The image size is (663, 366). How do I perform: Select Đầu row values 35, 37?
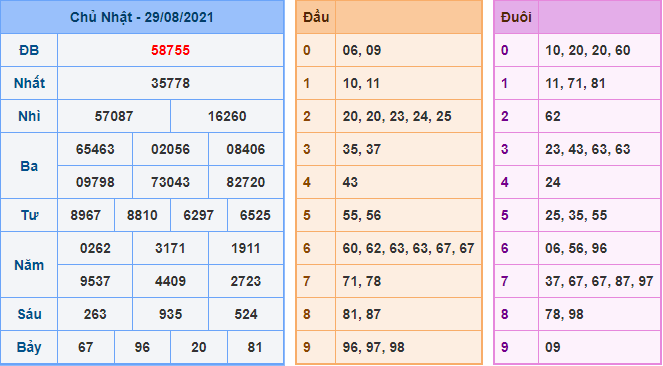coord(362,149)
